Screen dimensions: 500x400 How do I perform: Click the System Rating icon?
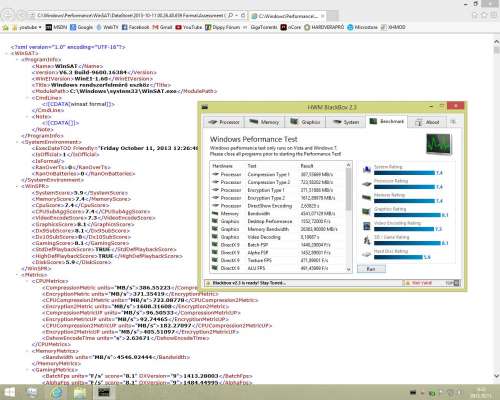(x=367, y=170)
